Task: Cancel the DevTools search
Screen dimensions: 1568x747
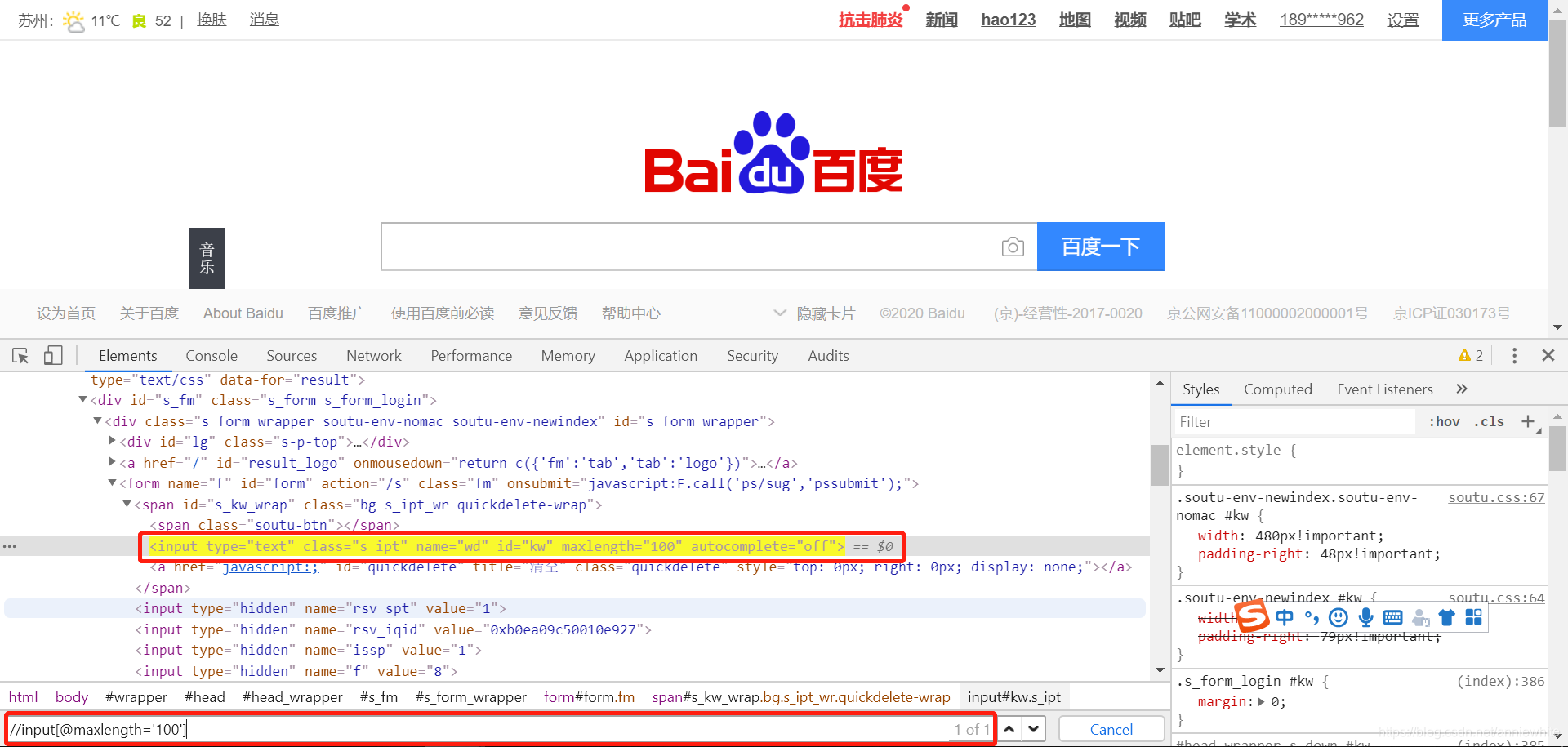Action: pos(1111,729)
